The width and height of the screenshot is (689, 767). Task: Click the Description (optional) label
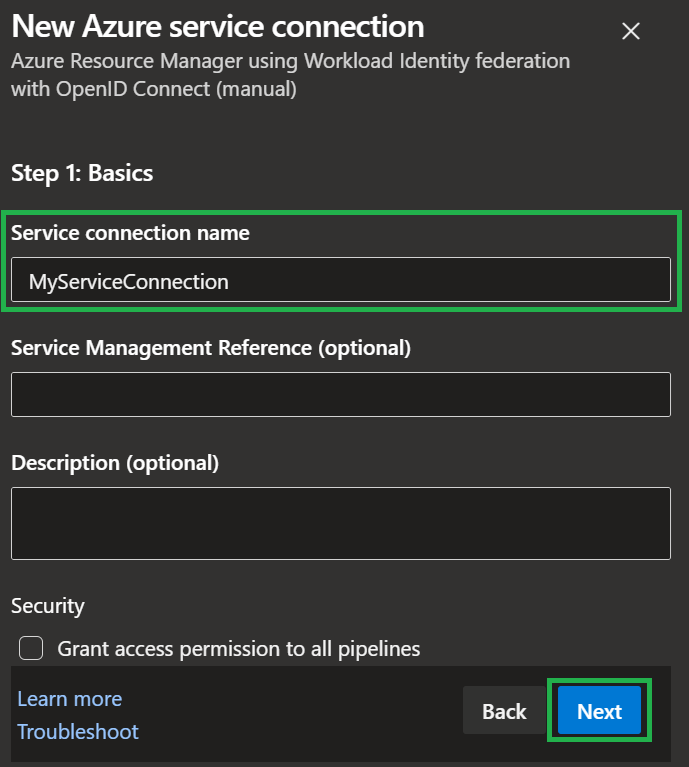pyautogui.click(x=115, y=463)
